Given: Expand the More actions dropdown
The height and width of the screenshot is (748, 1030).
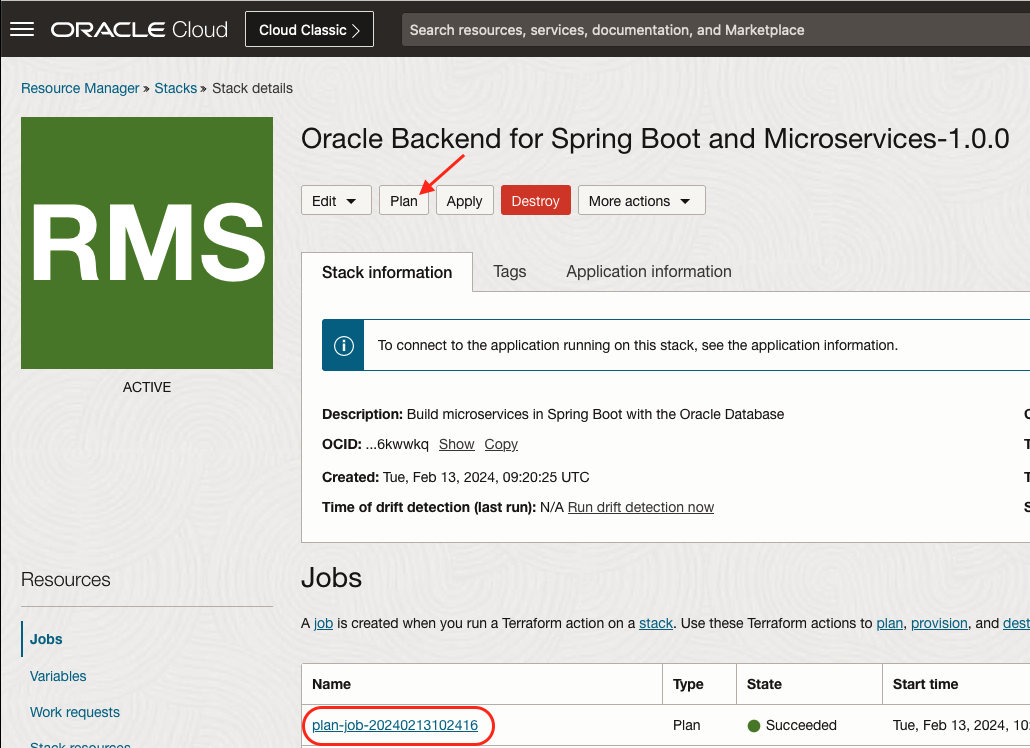Looking at the screenshot, I should tap(641, 200).
